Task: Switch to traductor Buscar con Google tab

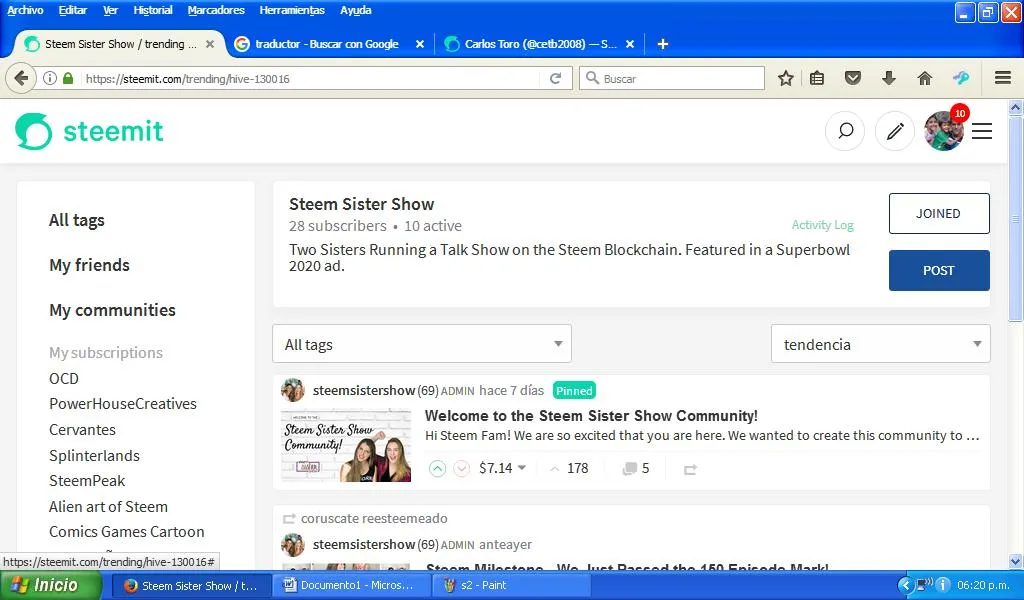Action: click(327, 44)
